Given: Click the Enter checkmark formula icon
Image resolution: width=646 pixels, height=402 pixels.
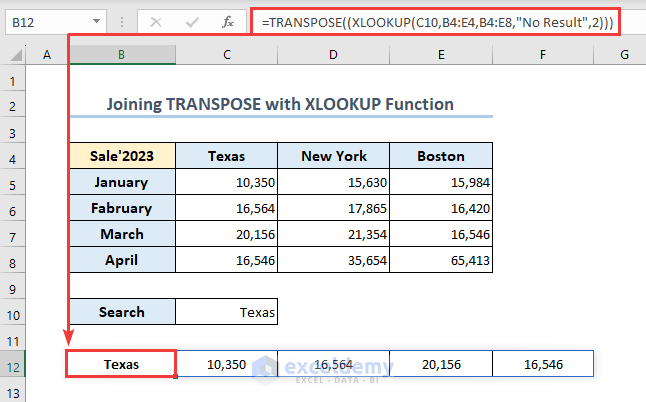Looking at the screenshot, I should coord(190,20).
